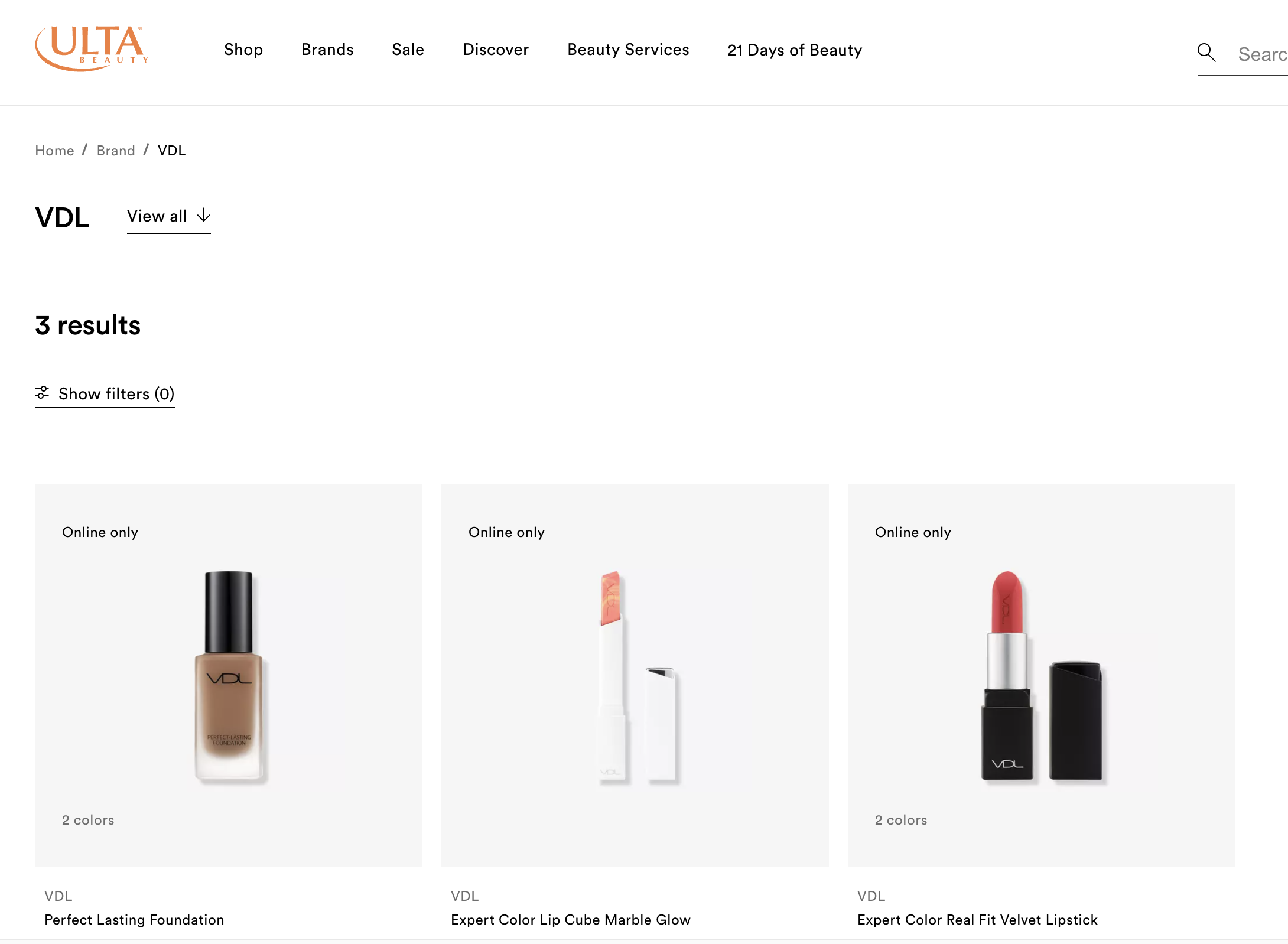
Task: Click the Brand breadcrumb link
Action: [116, 151]
